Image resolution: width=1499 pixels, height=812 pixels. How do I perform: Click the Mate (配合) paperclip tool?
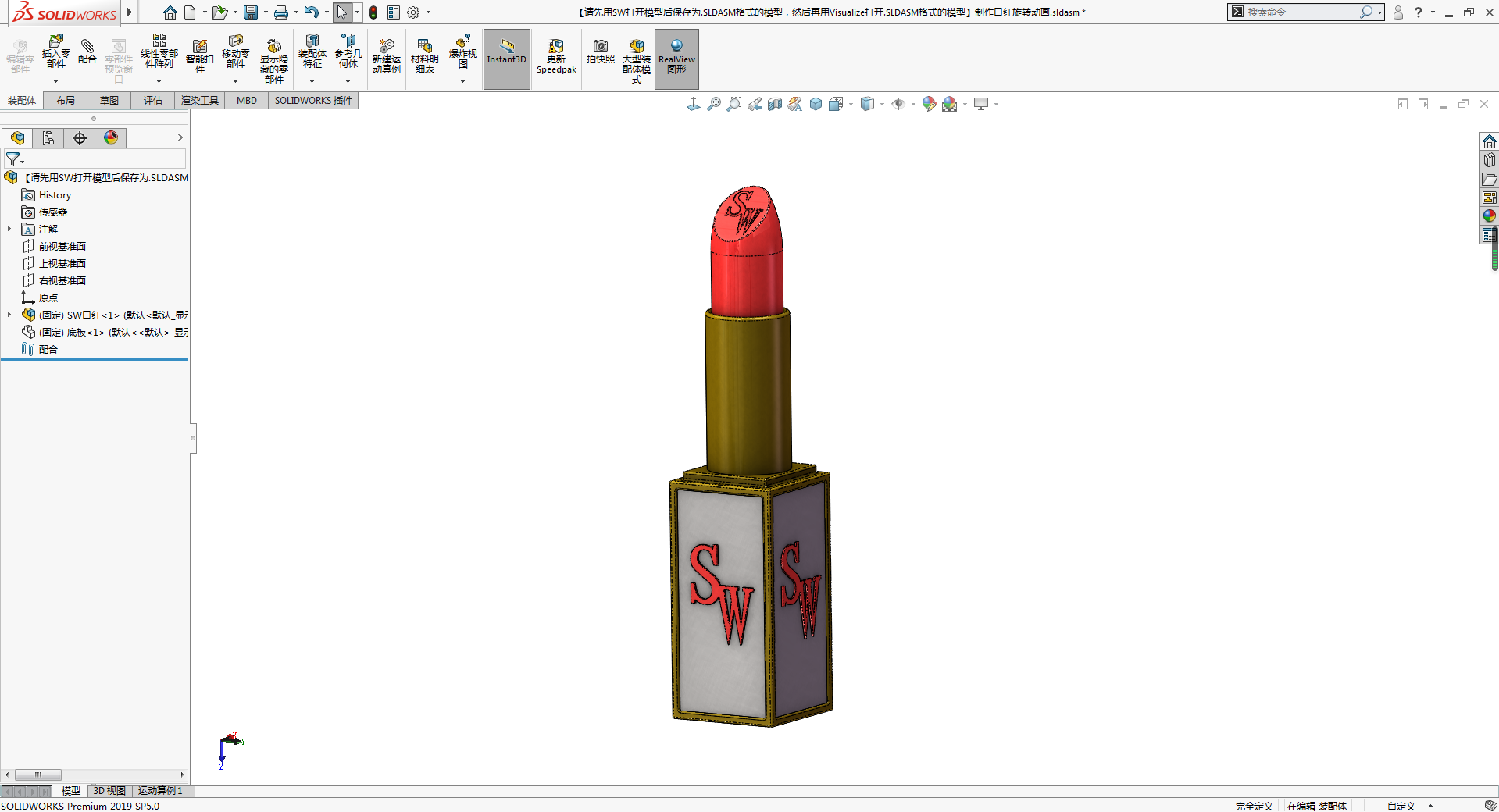[x=87, y=52]
